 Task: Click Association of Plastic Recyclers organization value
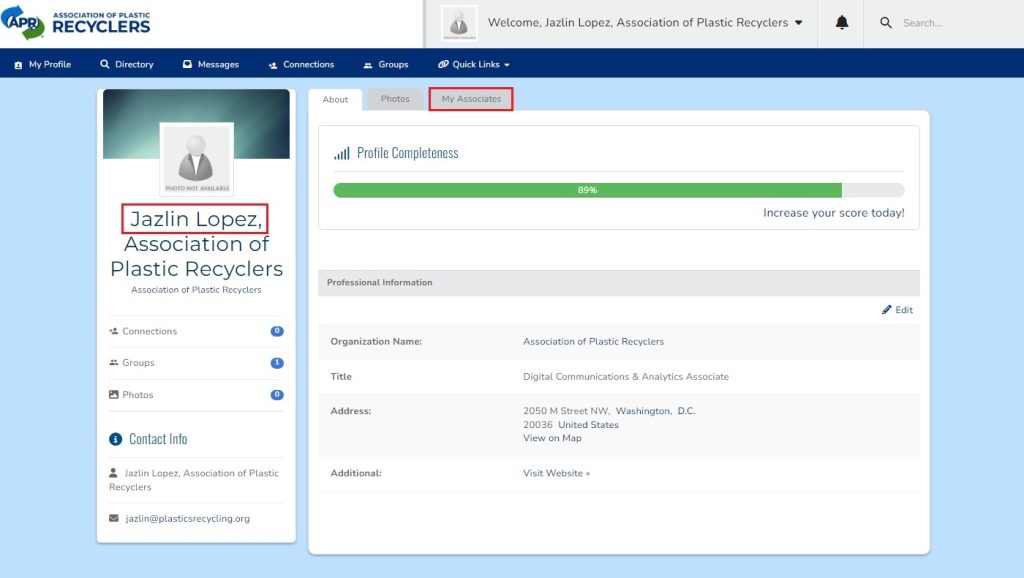coord(593,342)
